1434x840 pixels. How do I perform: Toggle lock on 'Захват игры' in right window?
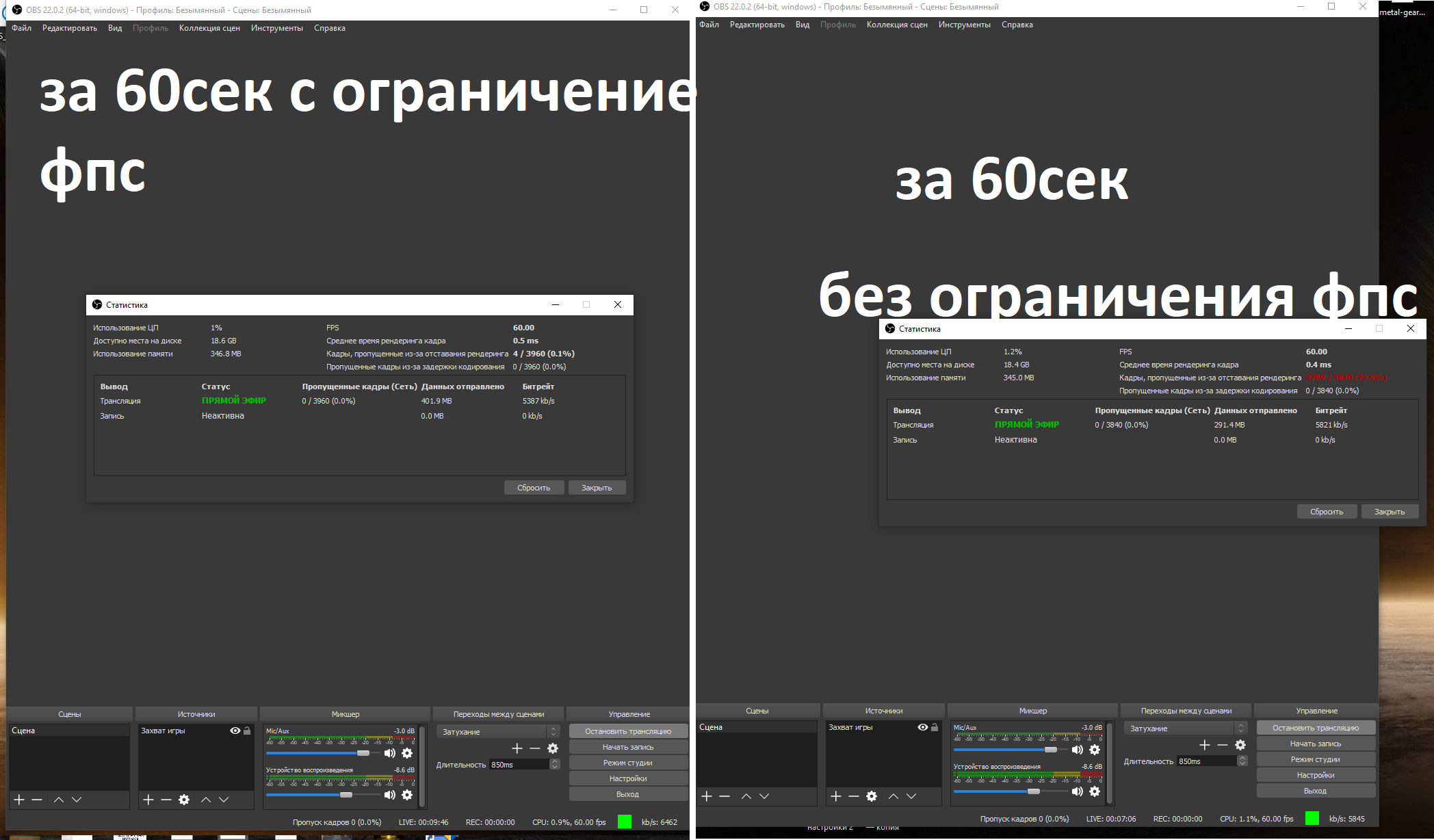[935, 727]
